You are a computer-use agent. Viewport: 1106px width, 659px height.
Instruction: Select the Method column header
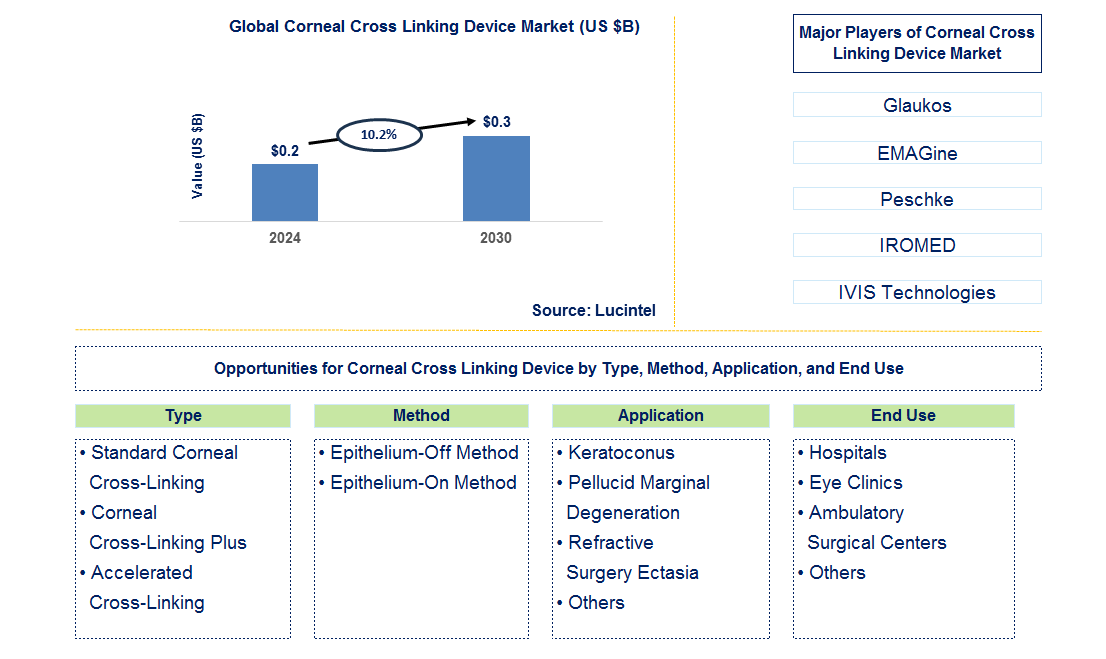(421, 415)
